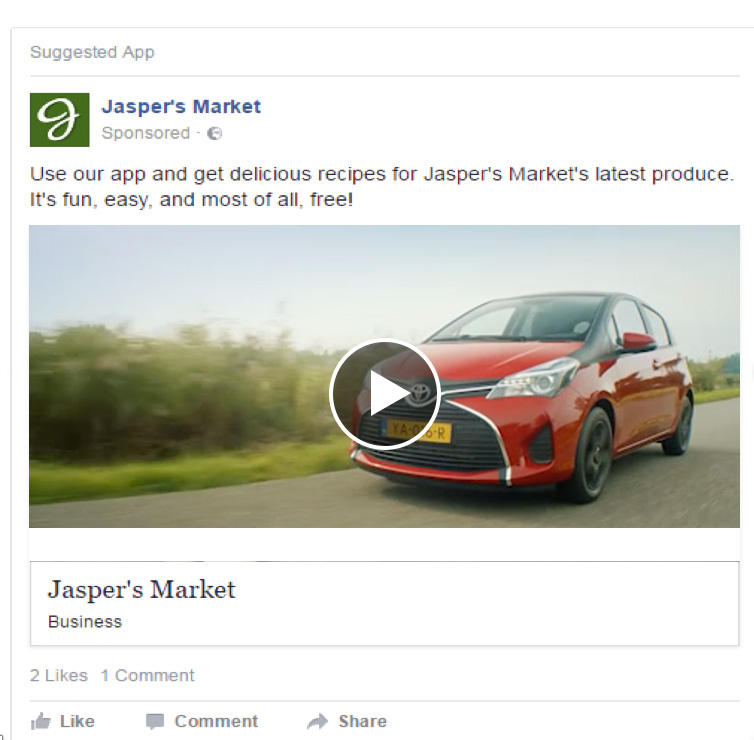The image size is (754, 740).
Task: Click the red Toyota car video thumbnail
Action: click(x=384, y=376)
